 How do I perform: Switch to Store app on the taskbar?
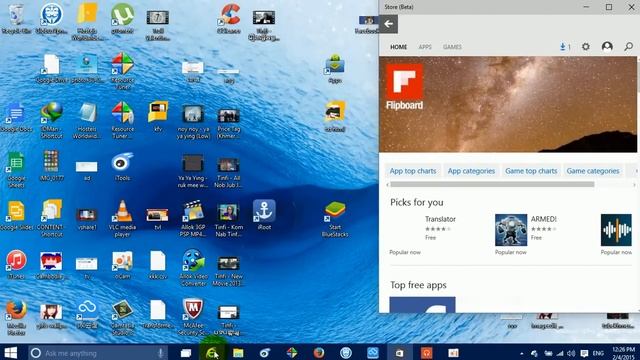[400, 353]
